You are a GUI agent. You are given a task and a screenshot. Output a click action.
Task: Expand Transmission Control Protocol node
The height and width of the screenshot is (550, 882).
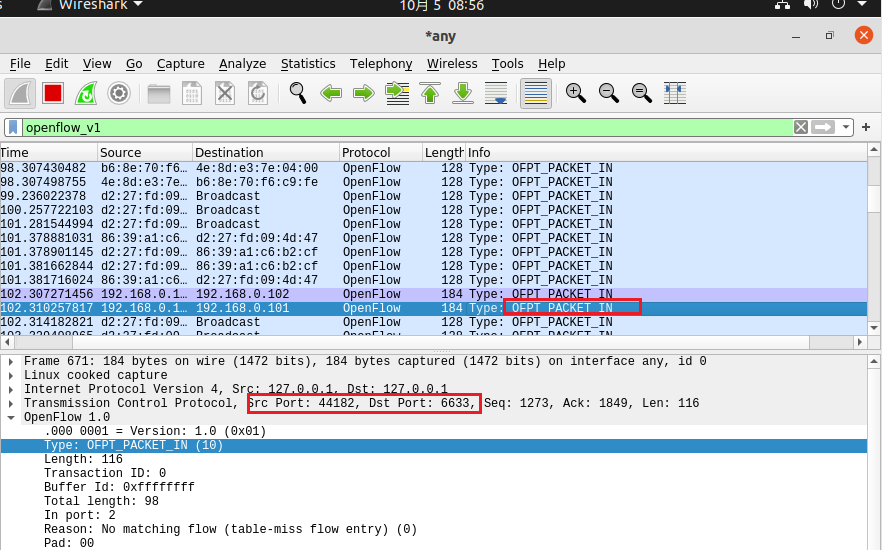click(x=11, y=403)
